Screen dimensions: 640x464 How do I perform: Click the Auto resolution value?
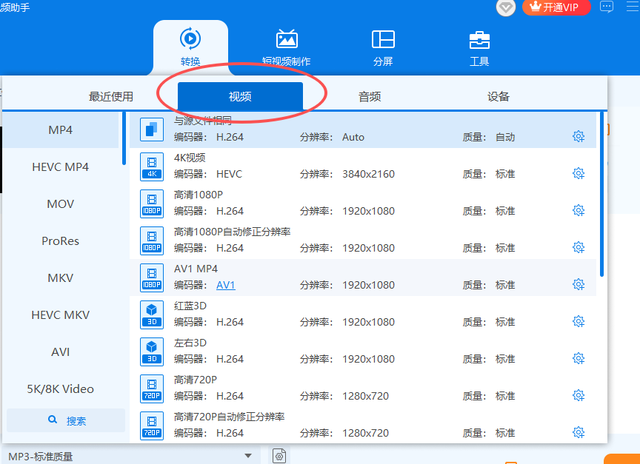[353, 137]
